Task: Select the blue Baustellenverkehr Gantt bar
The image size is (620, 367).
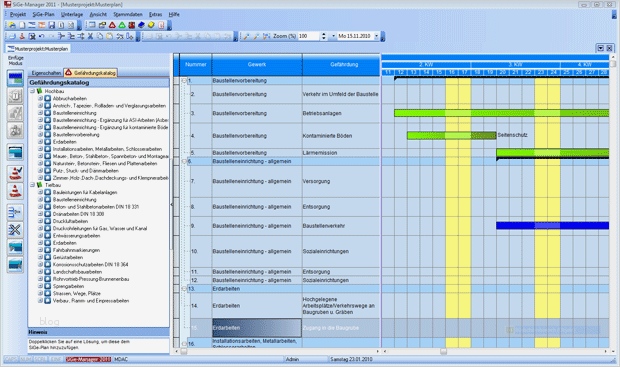Action: tap(552, 226)
